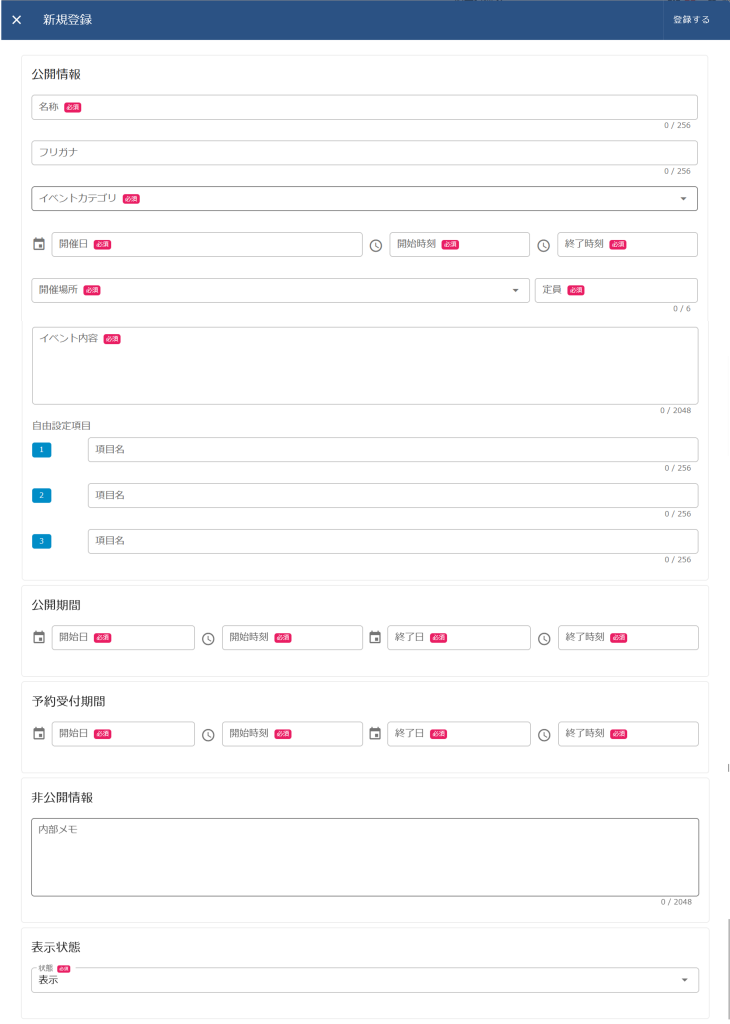Focus the 内部メモ text area
The image size is (730, 1024).
[364, 860]
